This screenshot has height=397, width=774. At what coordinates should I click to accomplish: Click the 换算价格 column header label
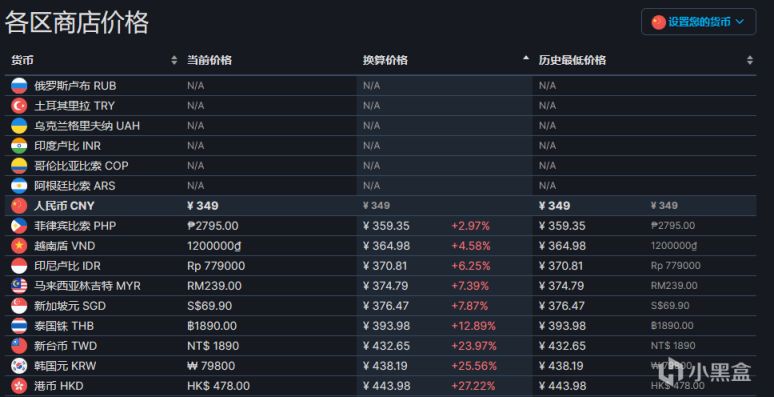[385, 60]
